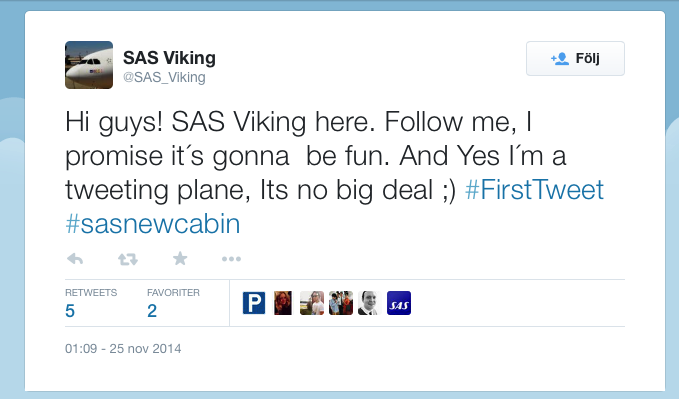Open the #FirstTweet hashtag
Image resolution: width=679 pixels, height=399 pixels.
(534, 190)
